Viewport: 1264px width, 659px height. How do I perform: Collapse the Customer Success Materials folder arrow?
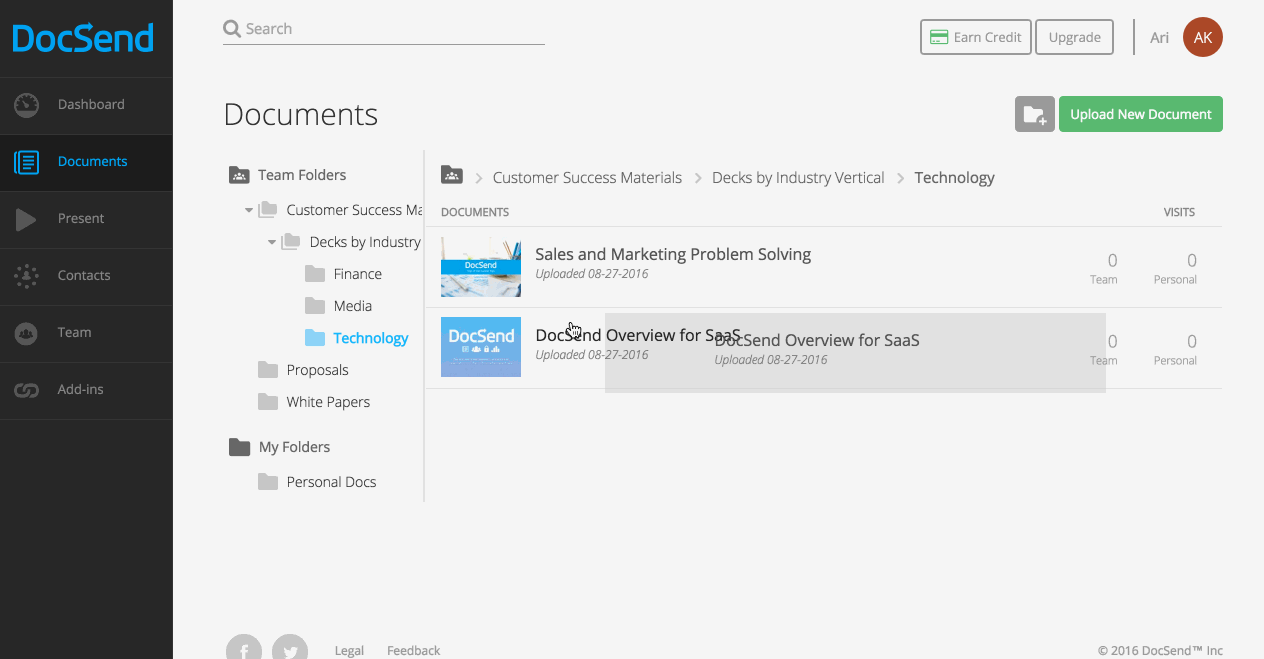pyautogui.click(x=249, y=210)
